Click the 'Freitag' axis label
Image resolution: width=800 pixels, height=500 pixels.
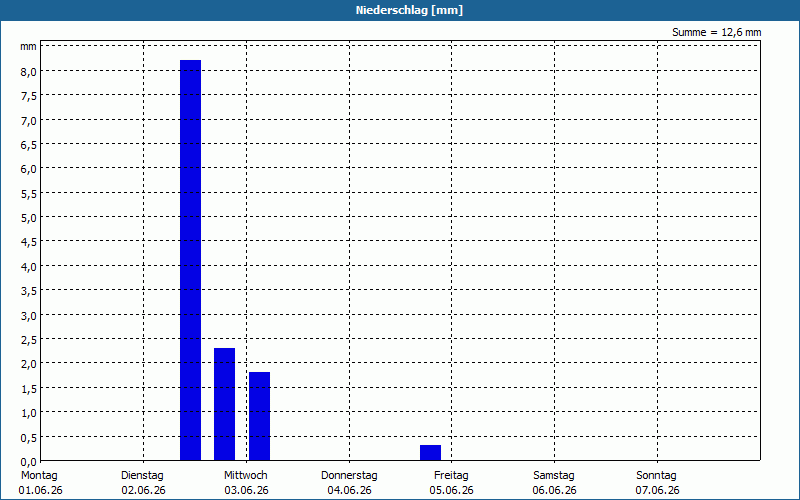pyautogui.click(x=451, y=475)
